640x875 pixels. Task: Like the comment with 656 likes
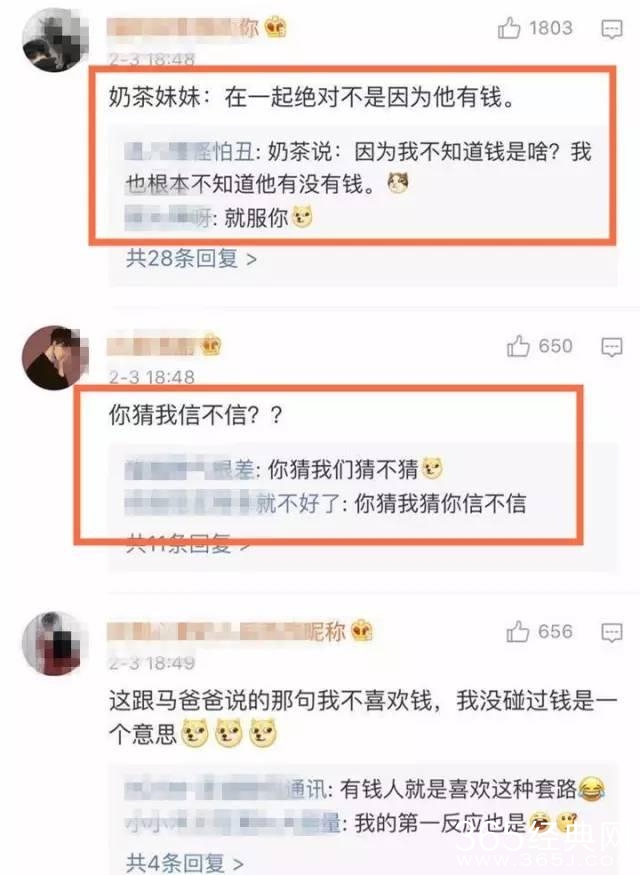[x=518, y=632]
